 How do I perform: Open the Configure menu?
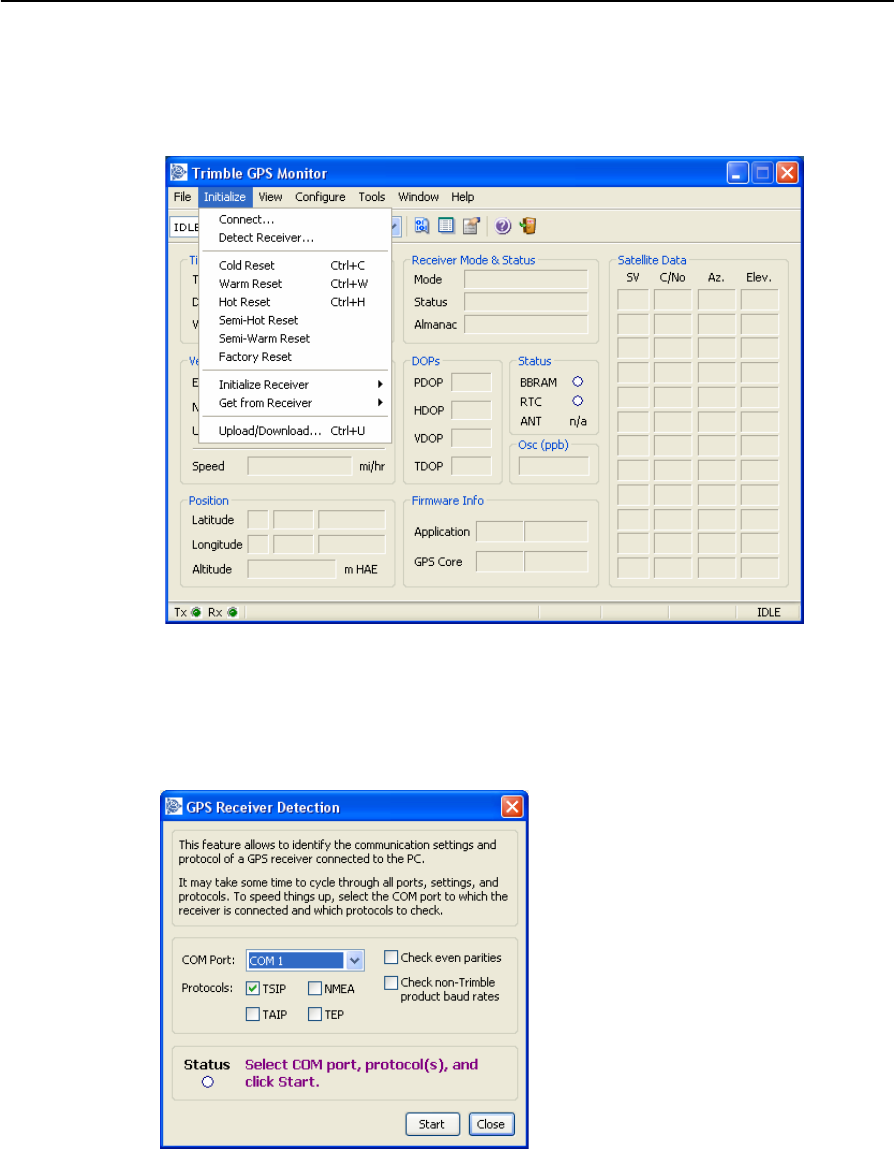point(320,196)
